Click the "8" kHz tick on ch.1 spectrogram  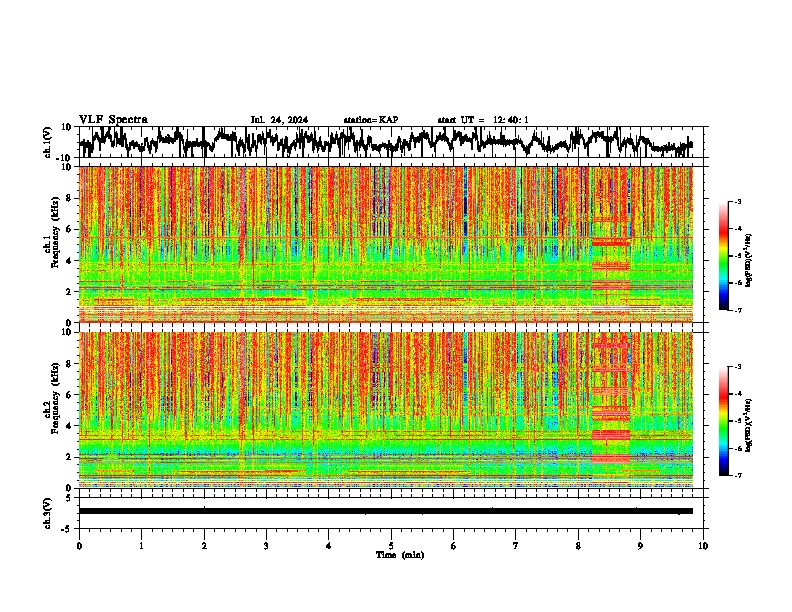(70, 198)
